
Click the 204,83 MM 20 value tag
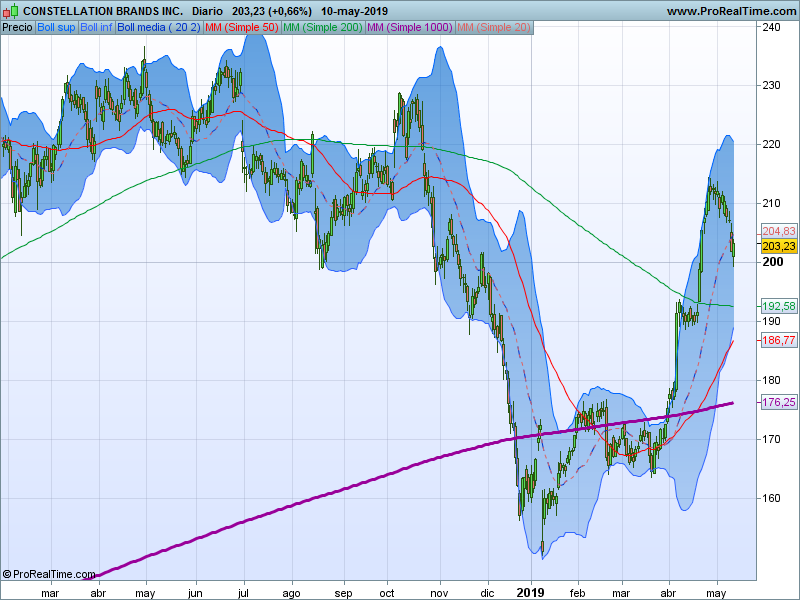(779, 231)
